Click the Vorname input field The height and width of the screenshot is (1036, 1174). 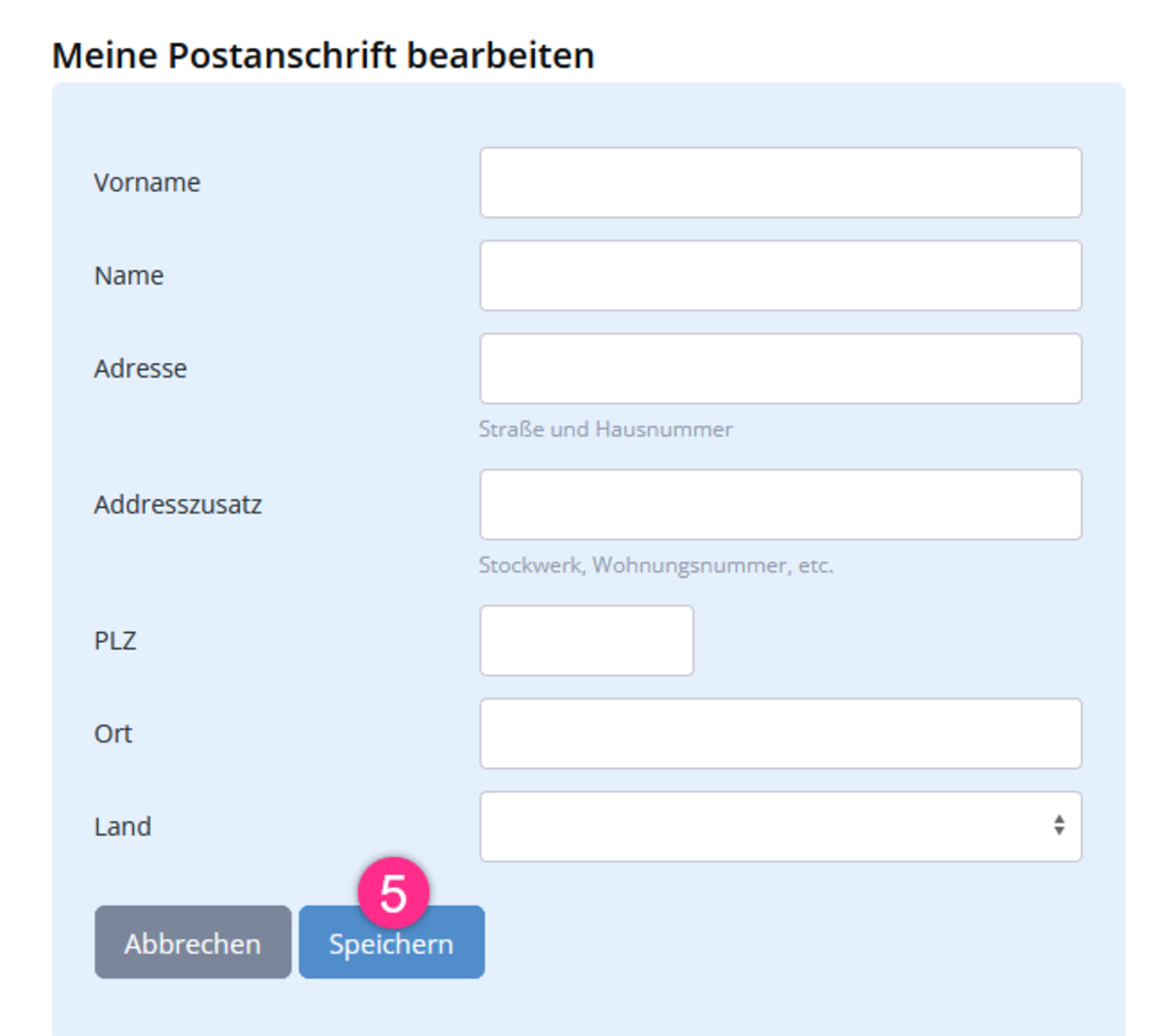(780, 183)
